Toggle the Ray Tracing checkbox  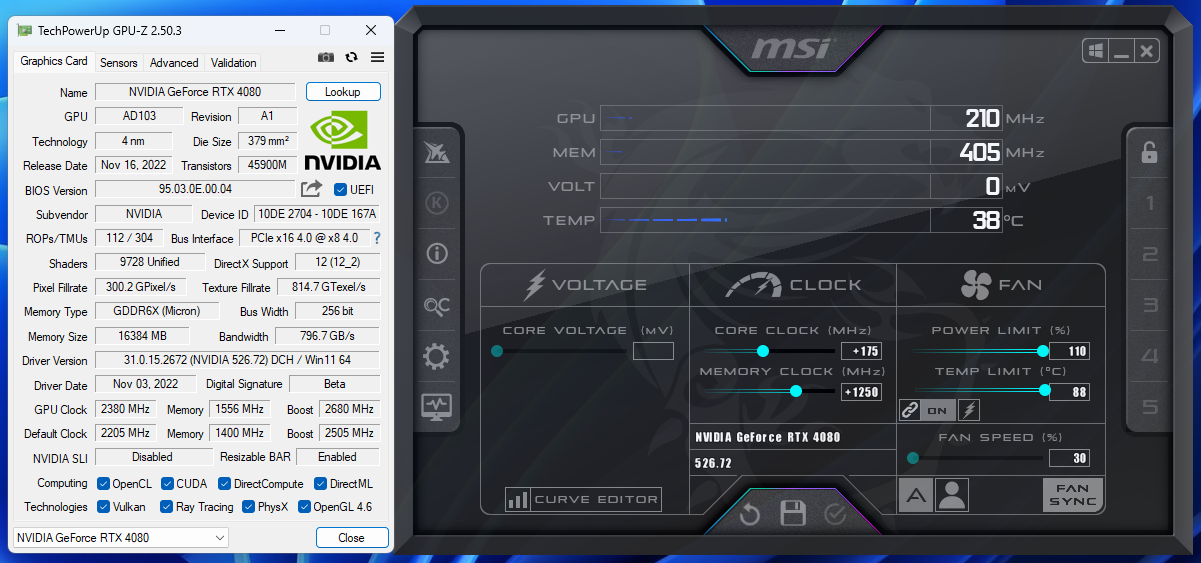(167, 507)
